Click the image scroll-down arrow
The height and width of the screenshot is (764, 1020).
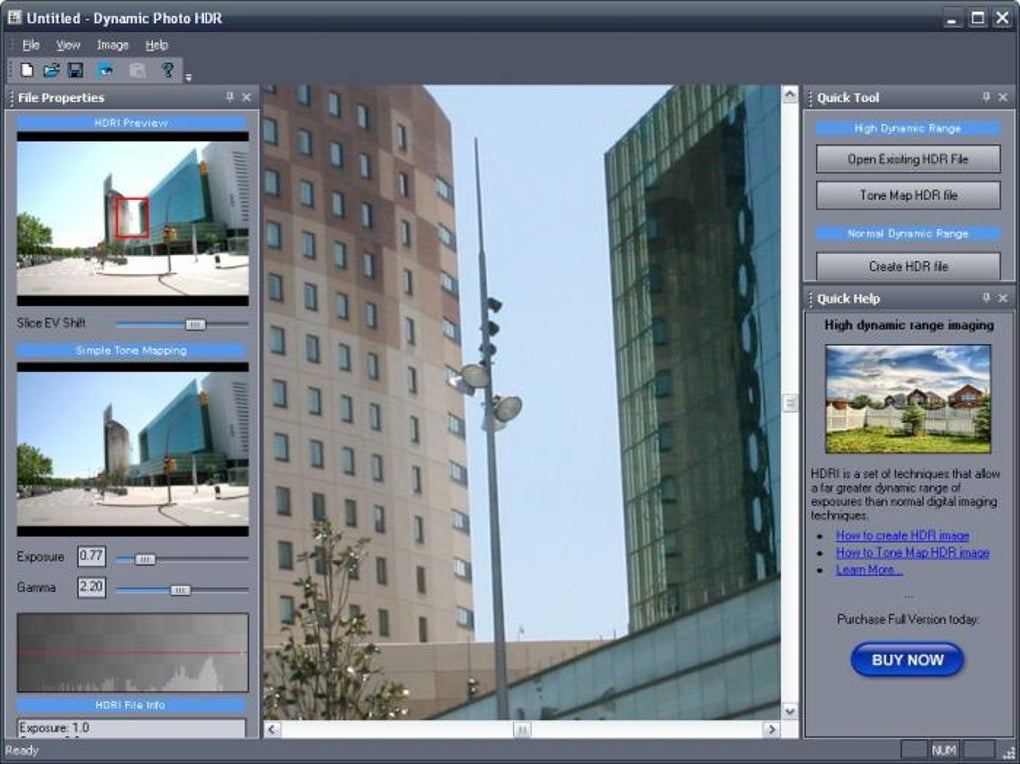(x=790, y=711)
